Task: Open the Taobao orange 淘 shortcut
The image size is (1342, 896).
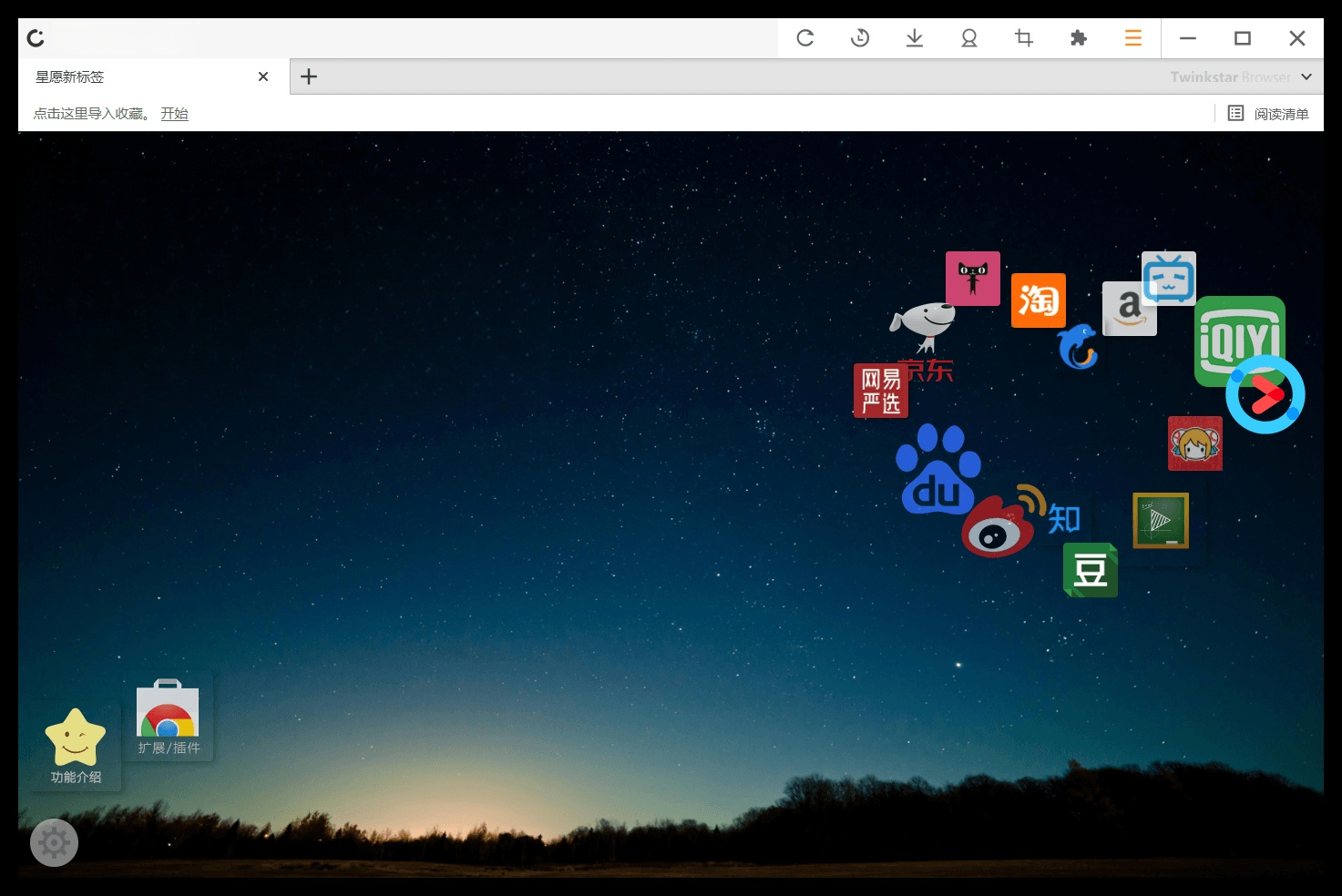Action: pyautogui.click(x=1039, y=300)
